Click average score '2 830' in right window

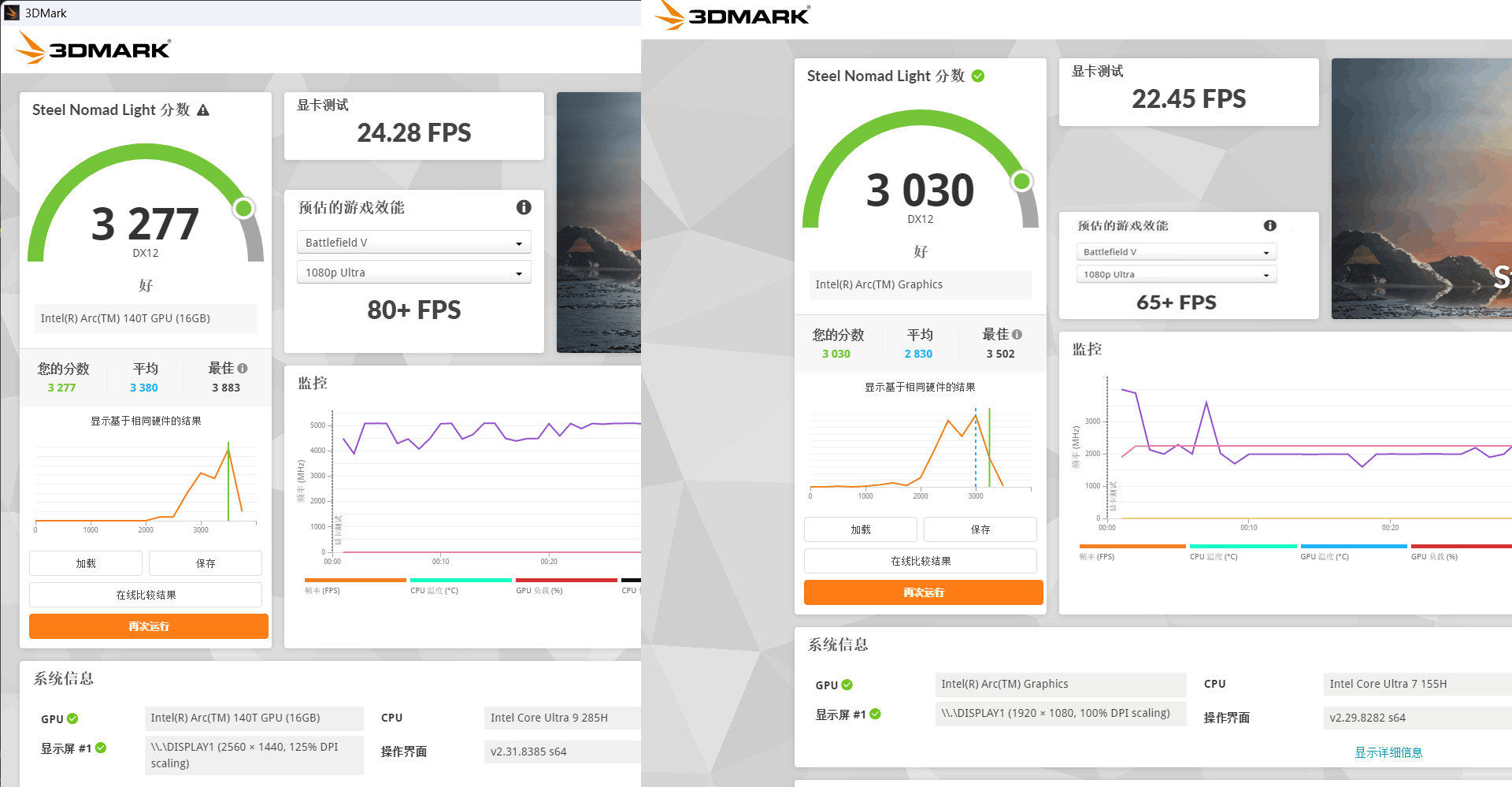[918, 354]
